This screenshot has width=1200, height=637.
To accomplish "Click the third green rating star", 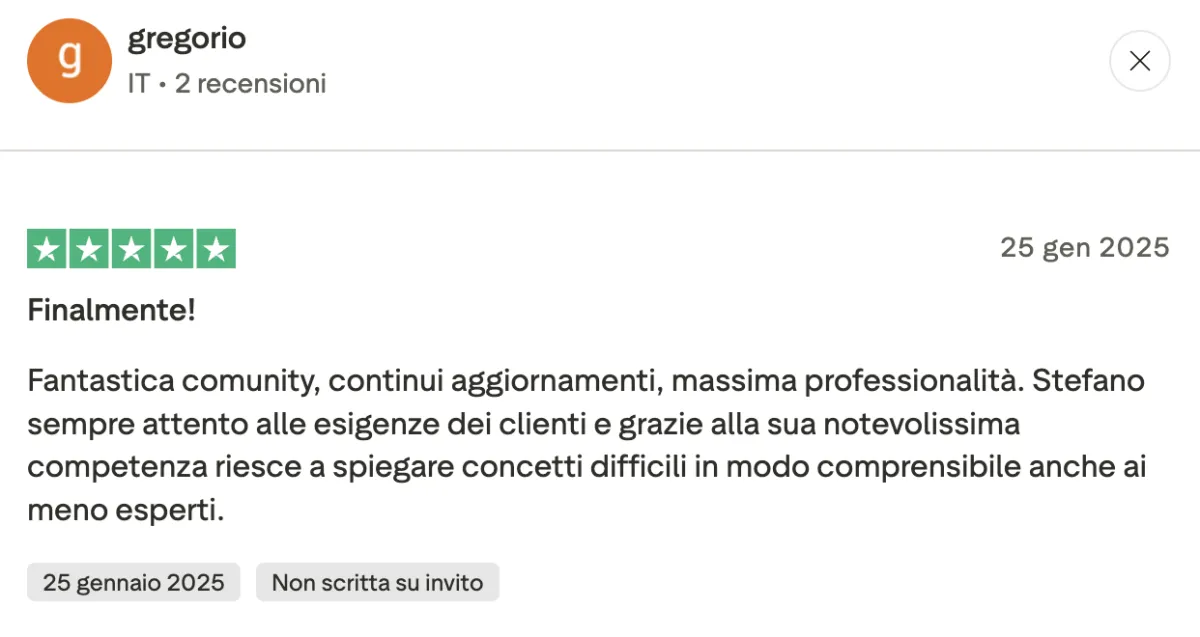I will pos(131,249).
